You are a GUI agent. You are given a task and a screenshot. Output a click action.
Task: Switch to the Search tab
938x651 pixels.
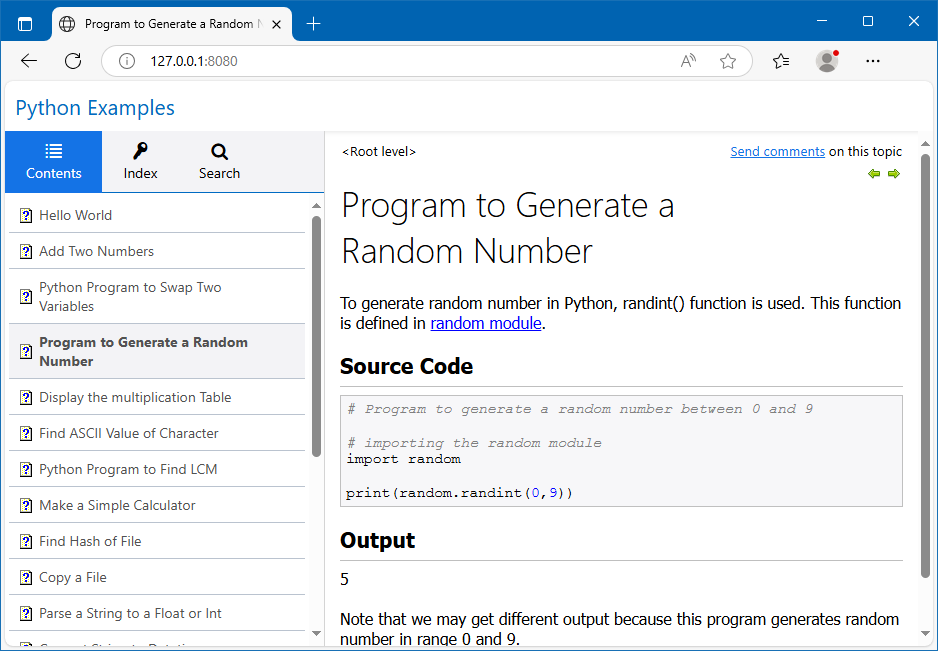click(x=220, y=162)
